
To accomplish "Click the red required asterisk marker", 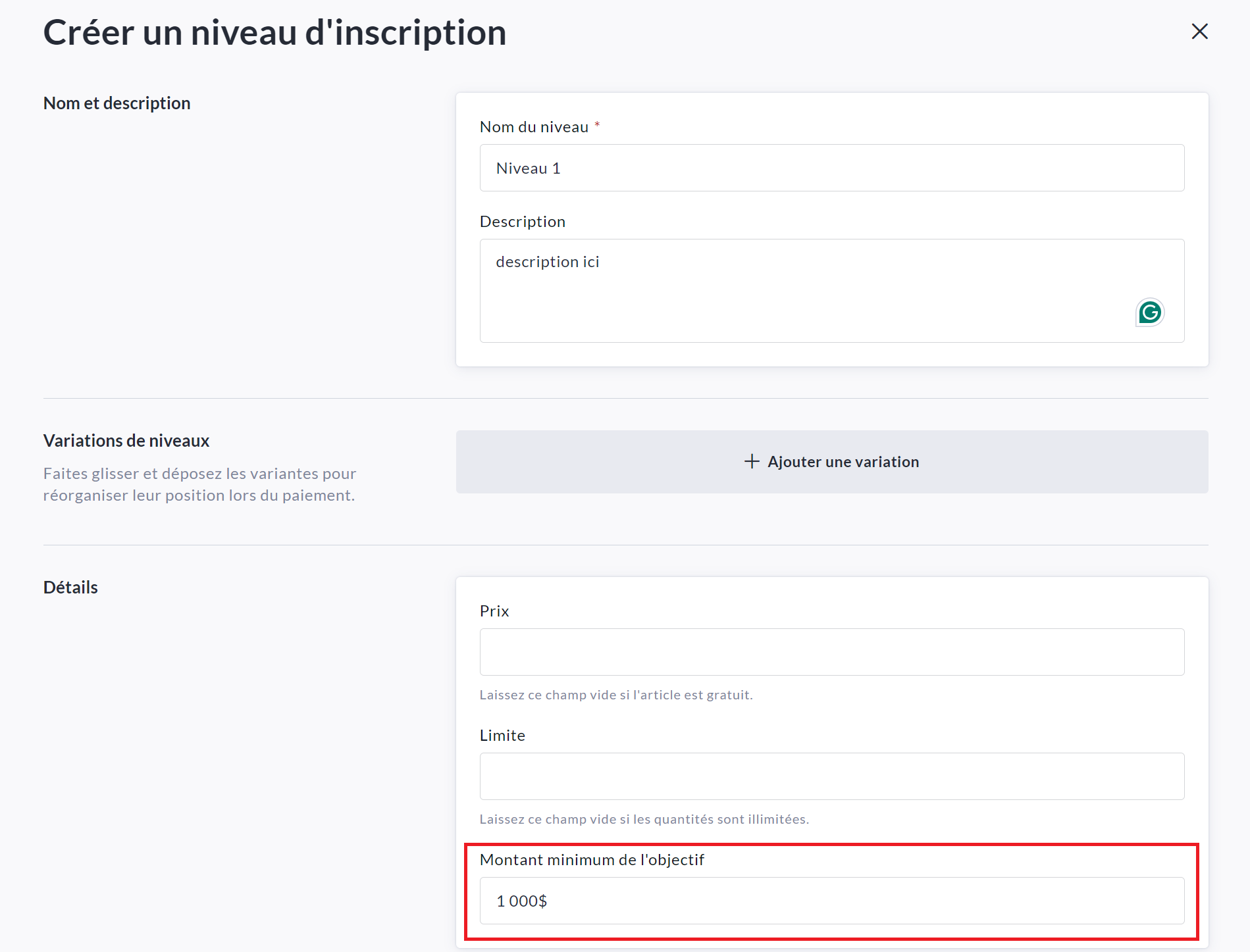I will (597, 124).
